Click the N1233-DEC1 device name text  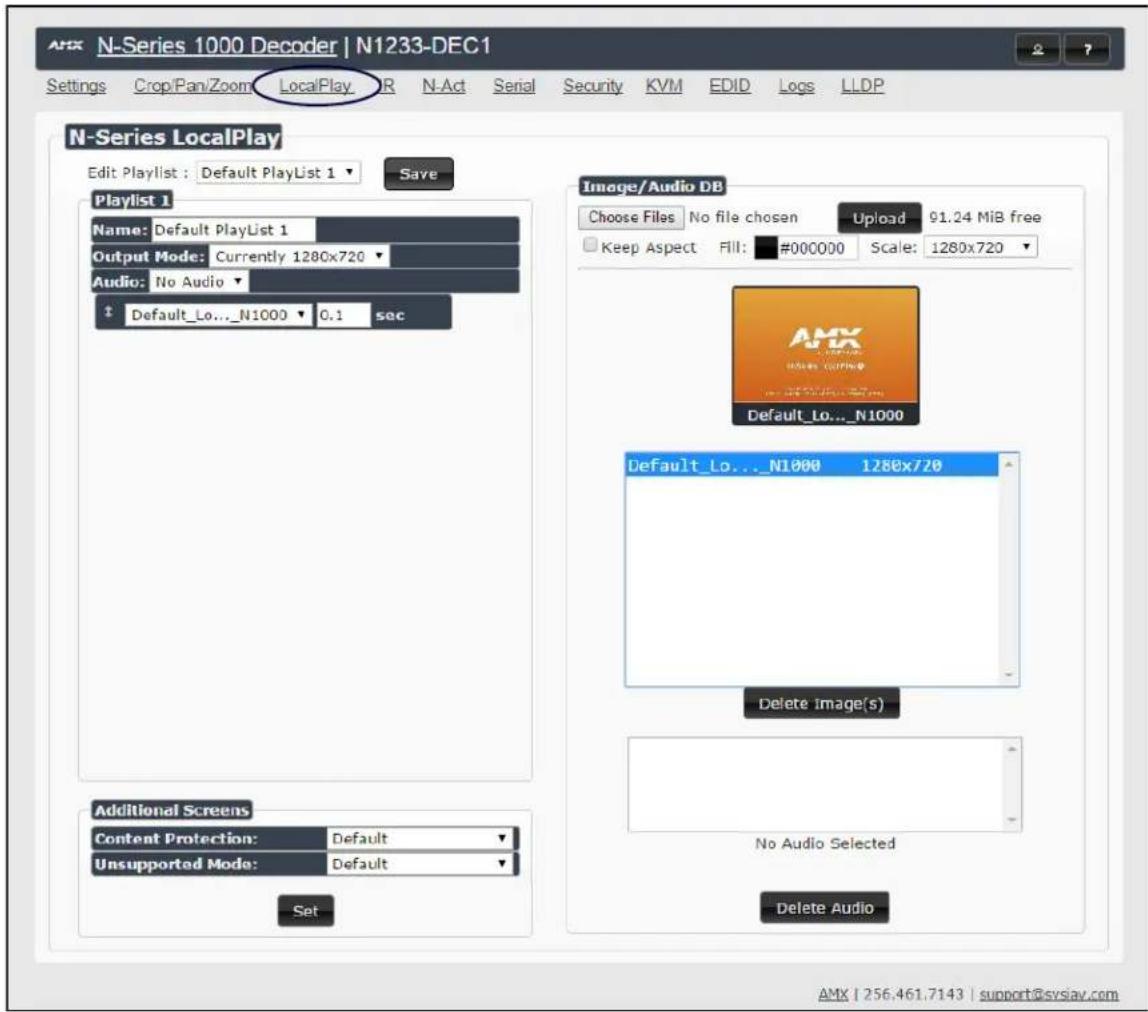(423, 46)
